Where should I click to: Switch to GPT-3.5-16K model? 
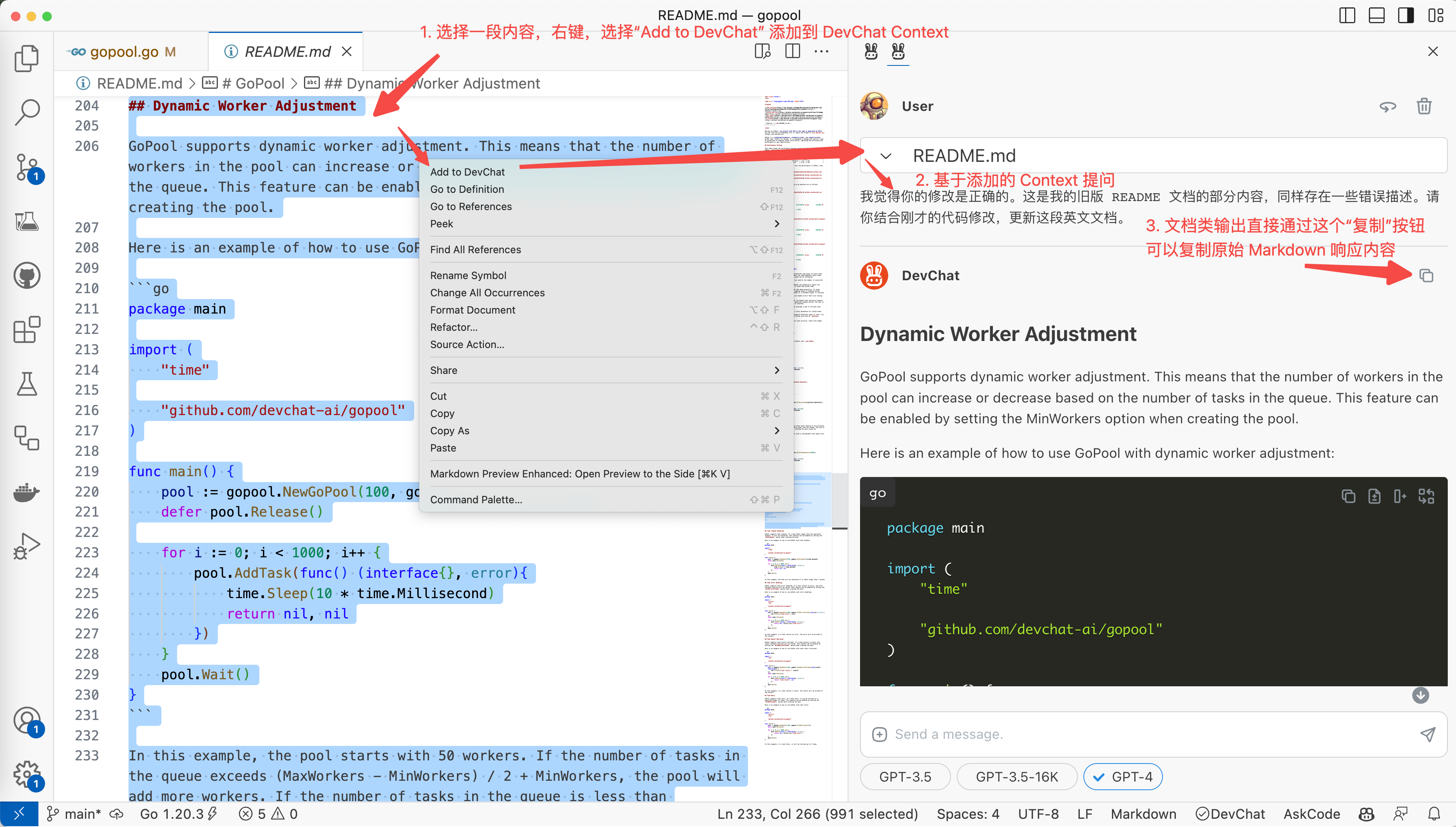click(1017, 776)
